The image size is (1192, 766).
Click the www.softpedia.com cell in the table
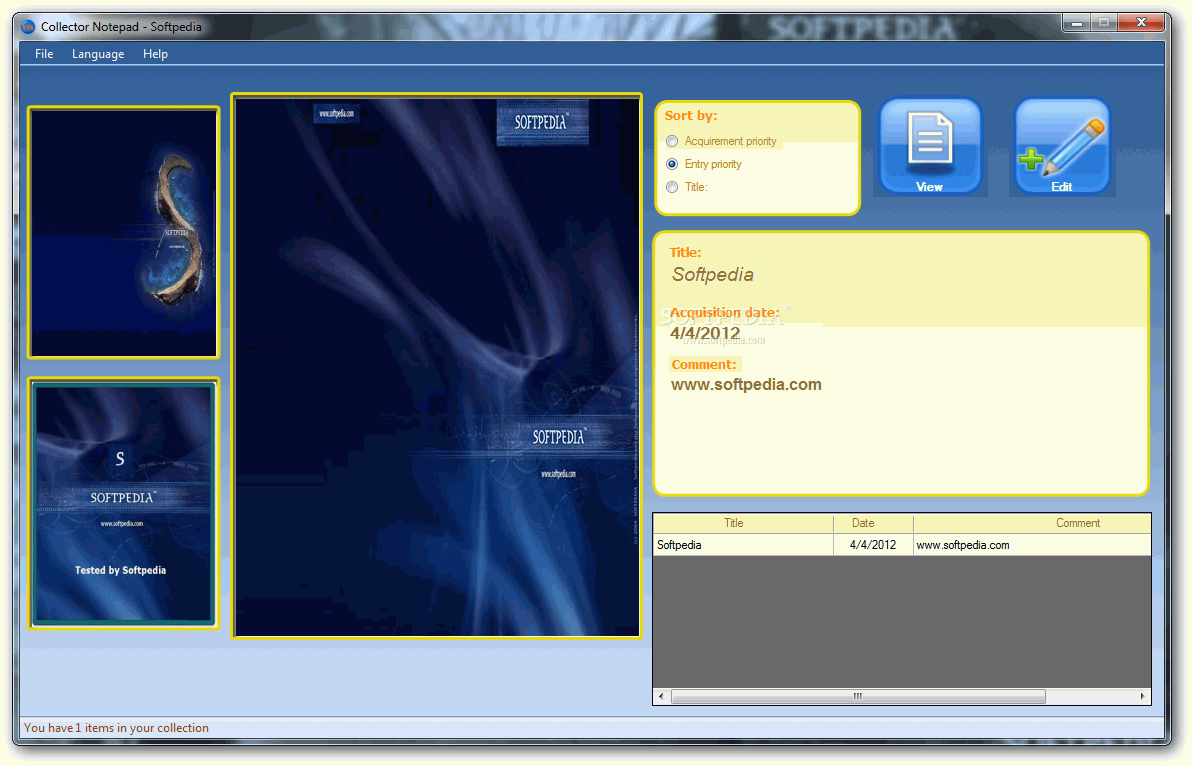point(1032,545)
